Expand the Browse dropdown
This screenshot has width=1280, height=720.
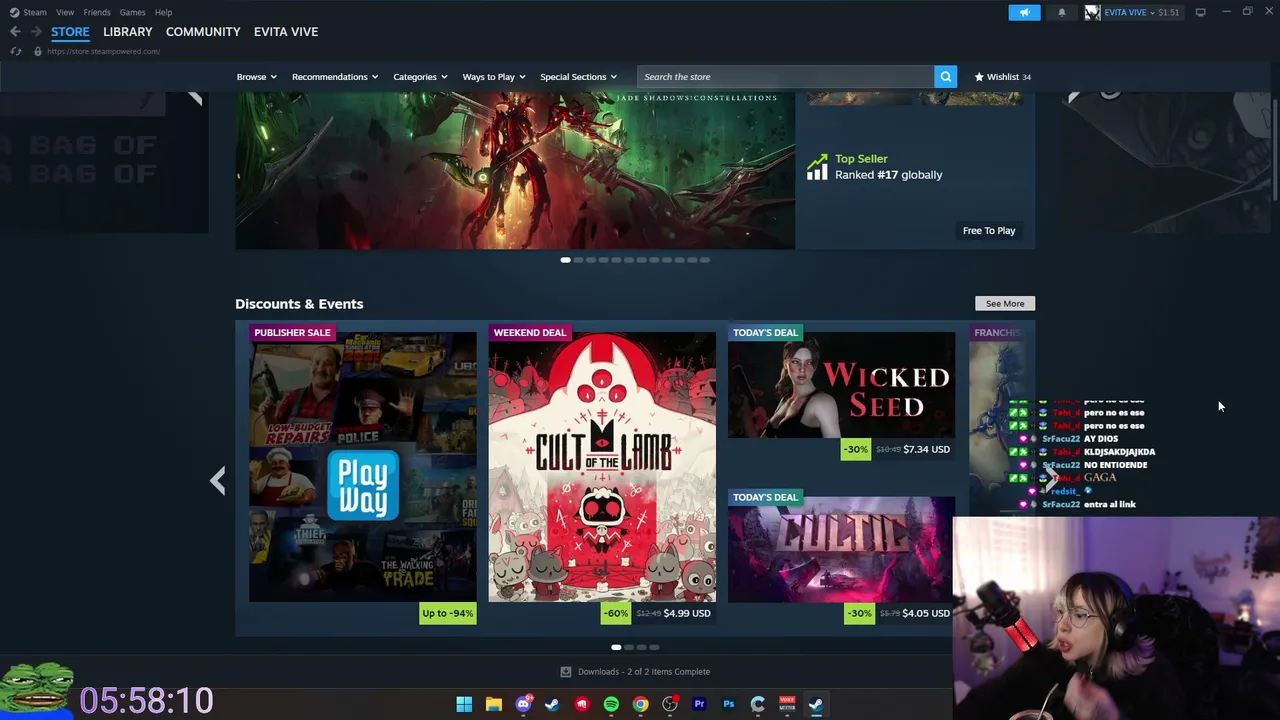(x=257, y=77)
